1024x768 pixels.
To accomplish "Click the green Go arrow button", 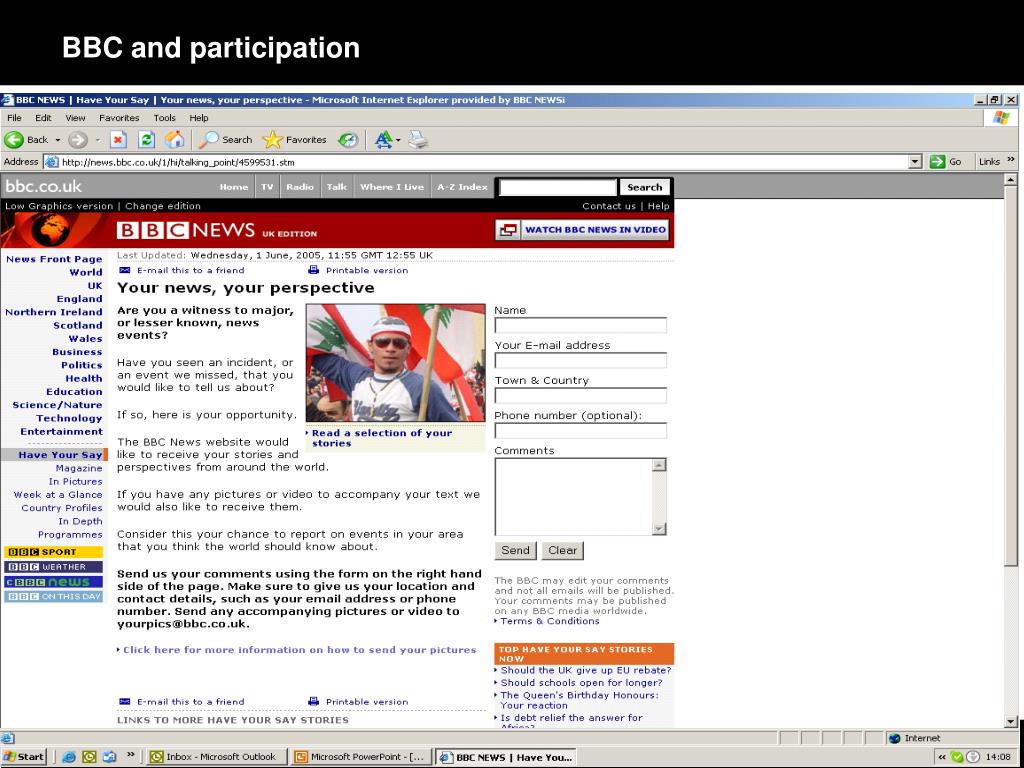I will (938, 162).
